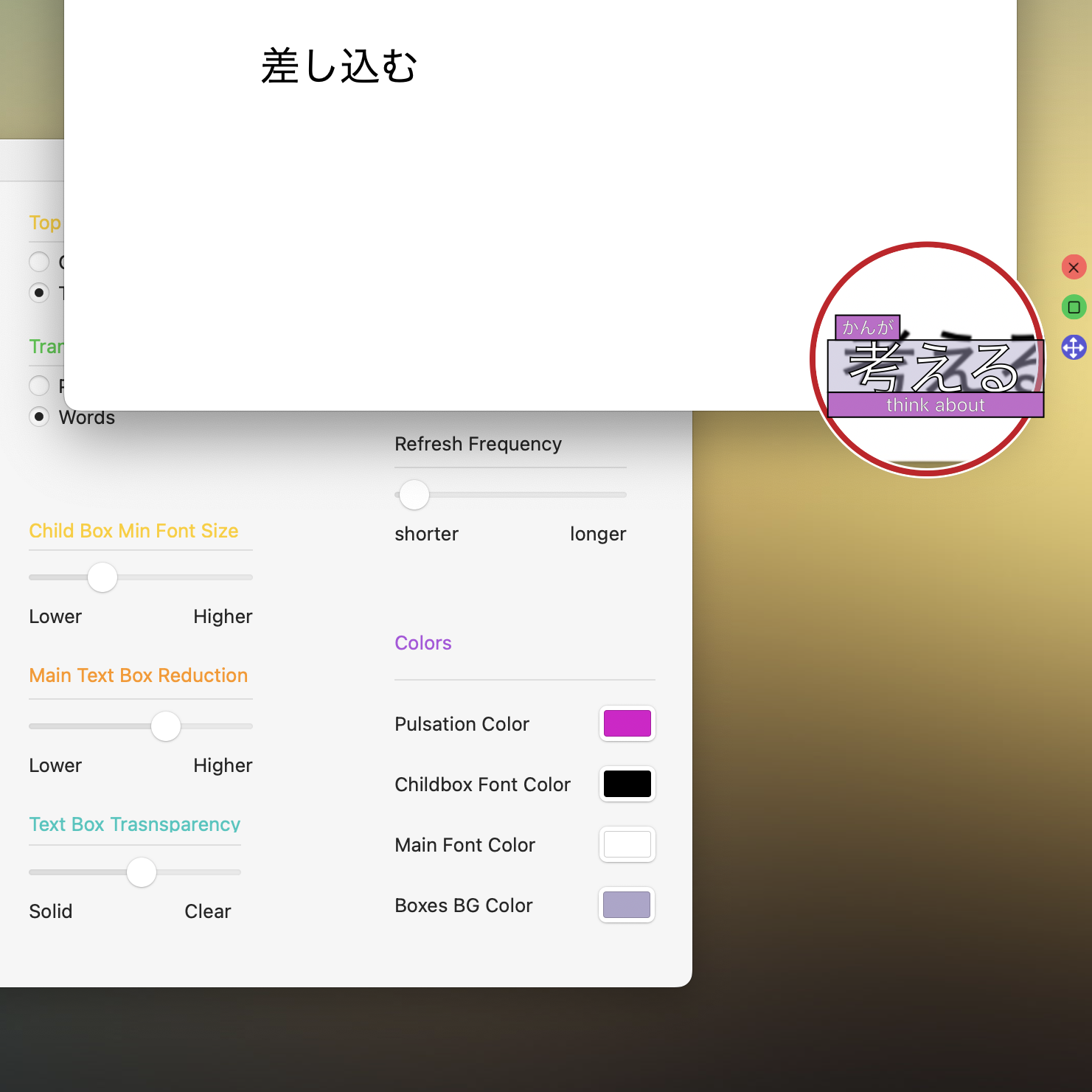This screenshot has width=1092, height=1092.
Task: Click the 'think about' translation box
Action: pos(935,406)
